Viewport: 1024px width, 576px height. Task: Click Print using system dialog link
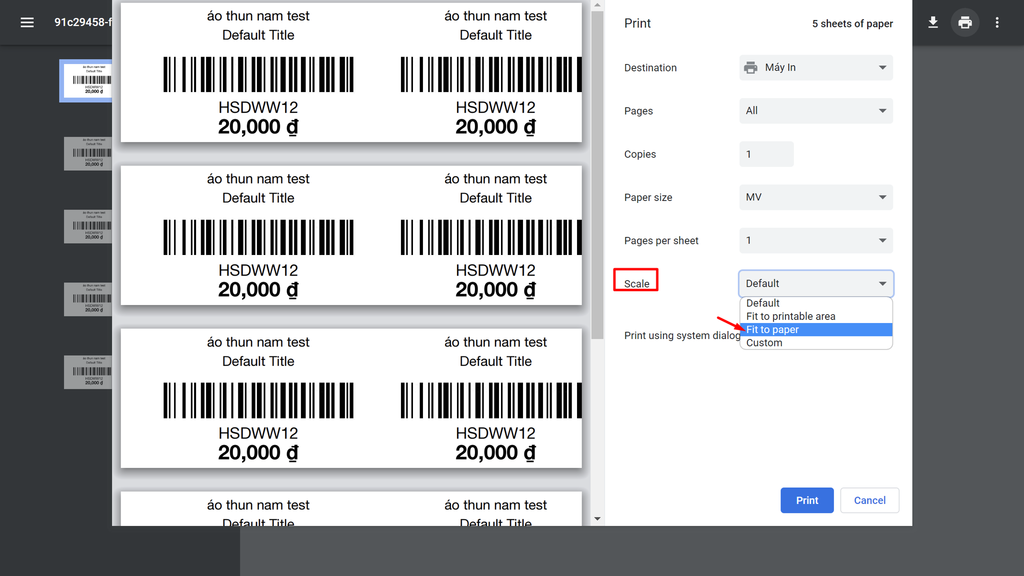(x=682, y=336)
